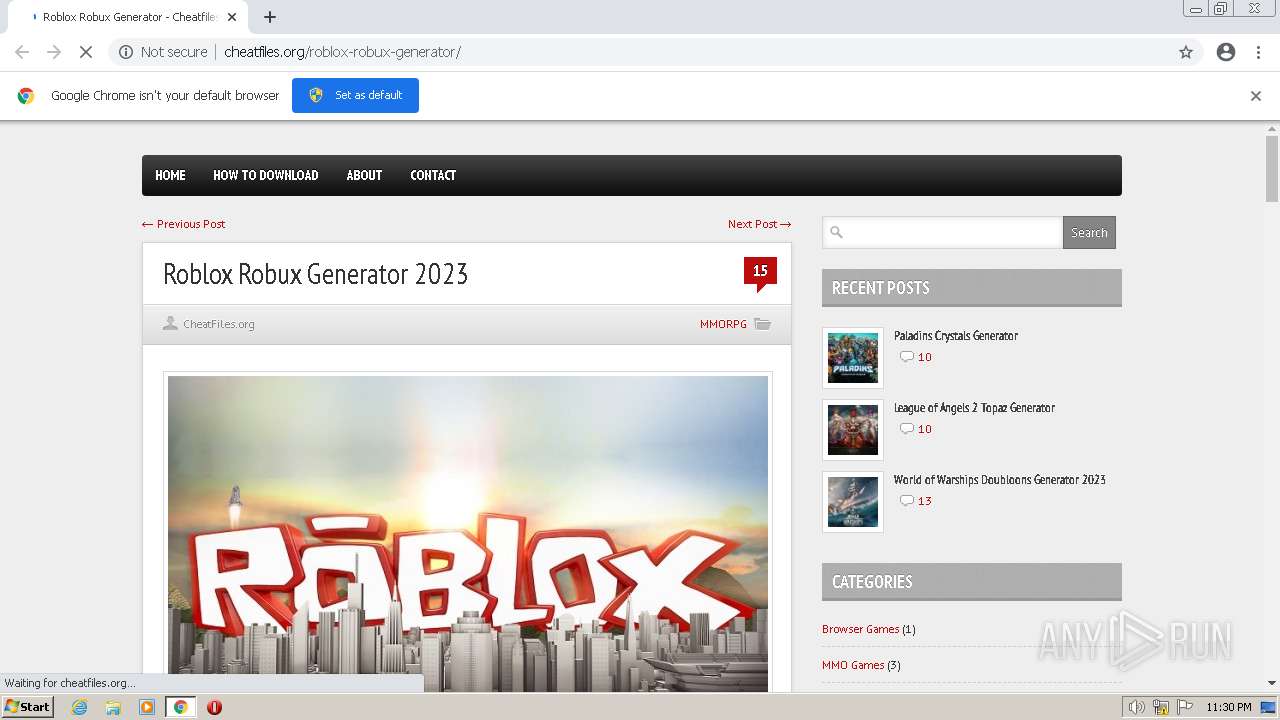Click the scrollbar down arrow
The width and height of the screenshot is (1280, 720).
click(x=1272, y=683)
